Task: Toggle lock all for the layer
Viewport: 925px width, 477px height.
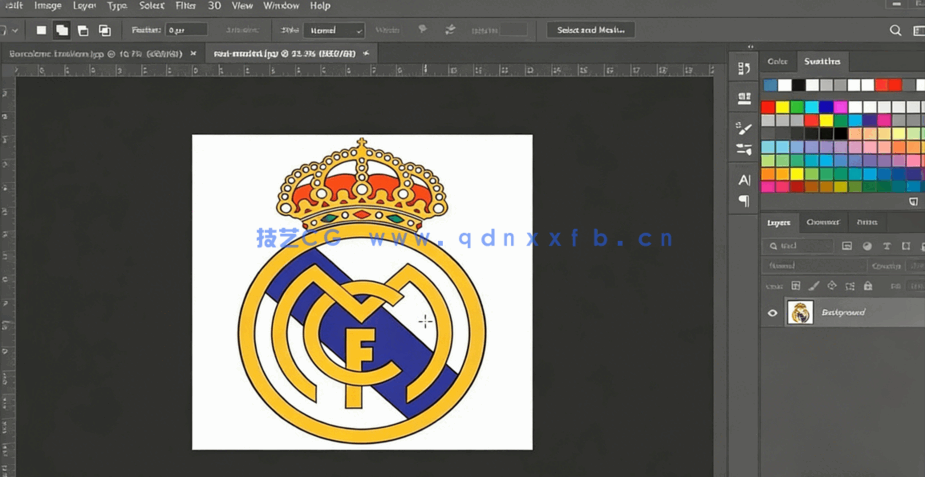Action: point(868,286)
